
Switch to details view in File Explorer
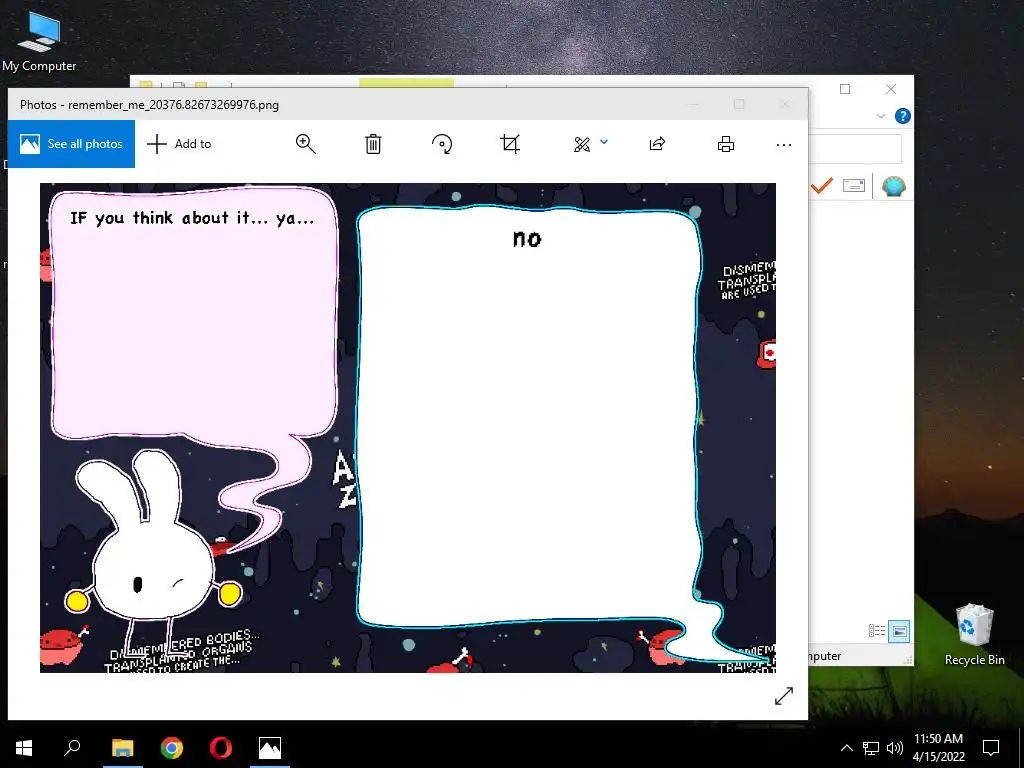pyautogui.click(x=876, y=631)
